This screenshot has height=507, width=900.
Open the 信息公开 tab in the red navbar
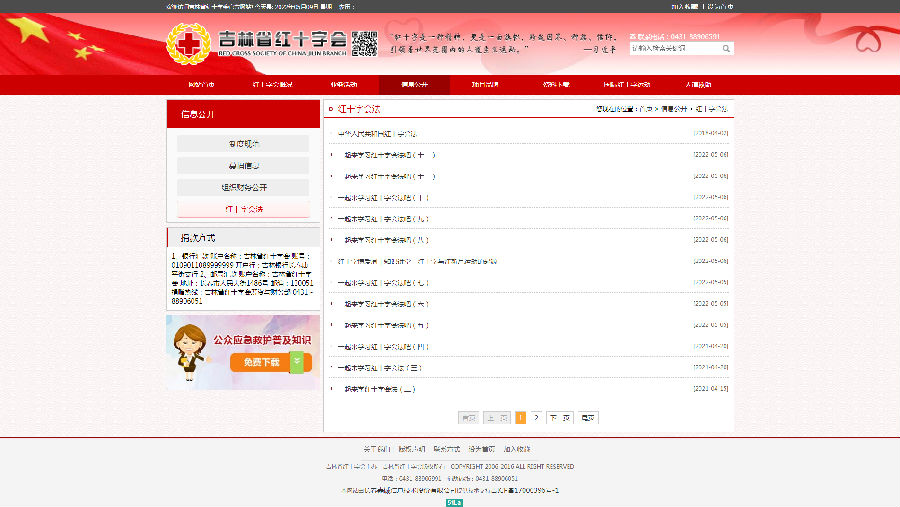[x=415, y=85]
